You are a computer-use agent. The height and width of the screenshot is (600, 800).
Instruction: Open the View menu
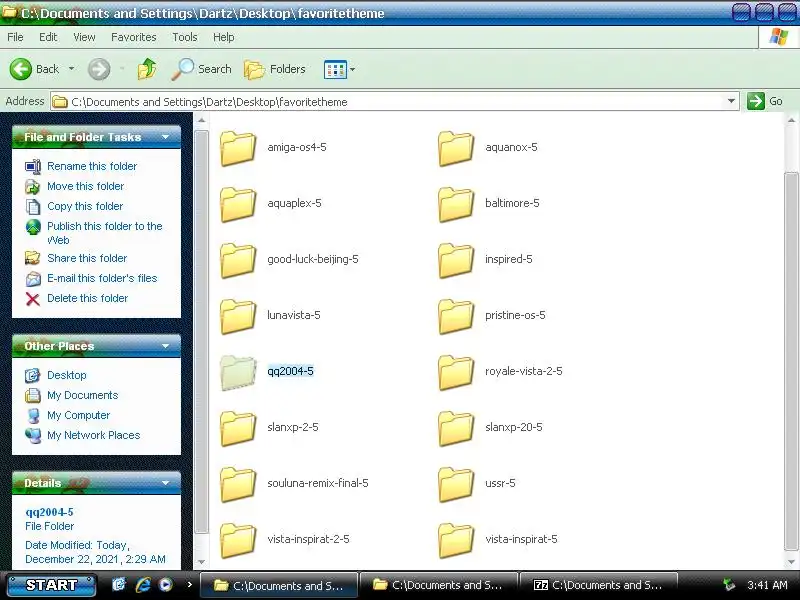click(84, 37)
